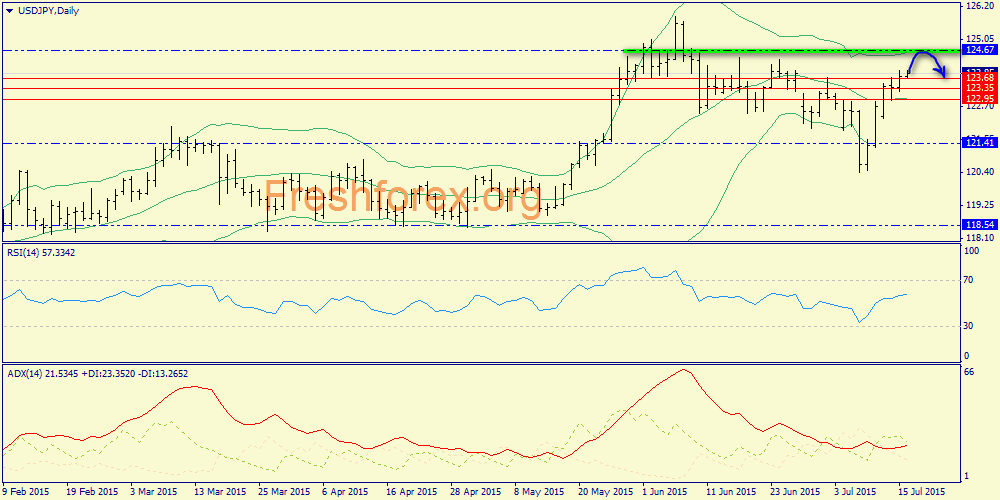Select the red 123.35 price label
1000x500 pixels.
pos(980,88)
